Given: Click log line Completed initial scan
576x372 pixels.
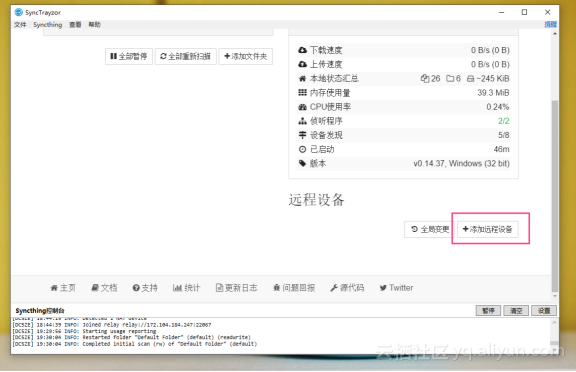Looking at the screenshot, I should coord(134,344).
